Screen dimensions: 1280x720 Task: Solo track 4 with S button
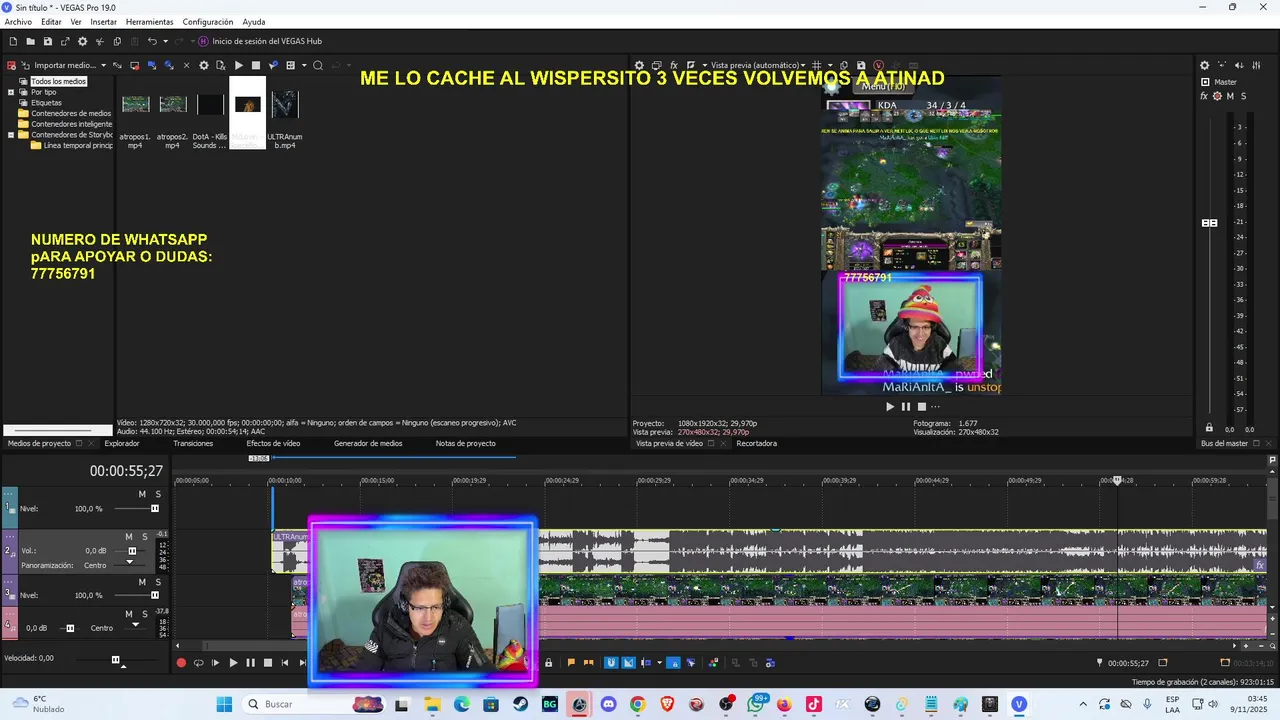coord(144,614)
